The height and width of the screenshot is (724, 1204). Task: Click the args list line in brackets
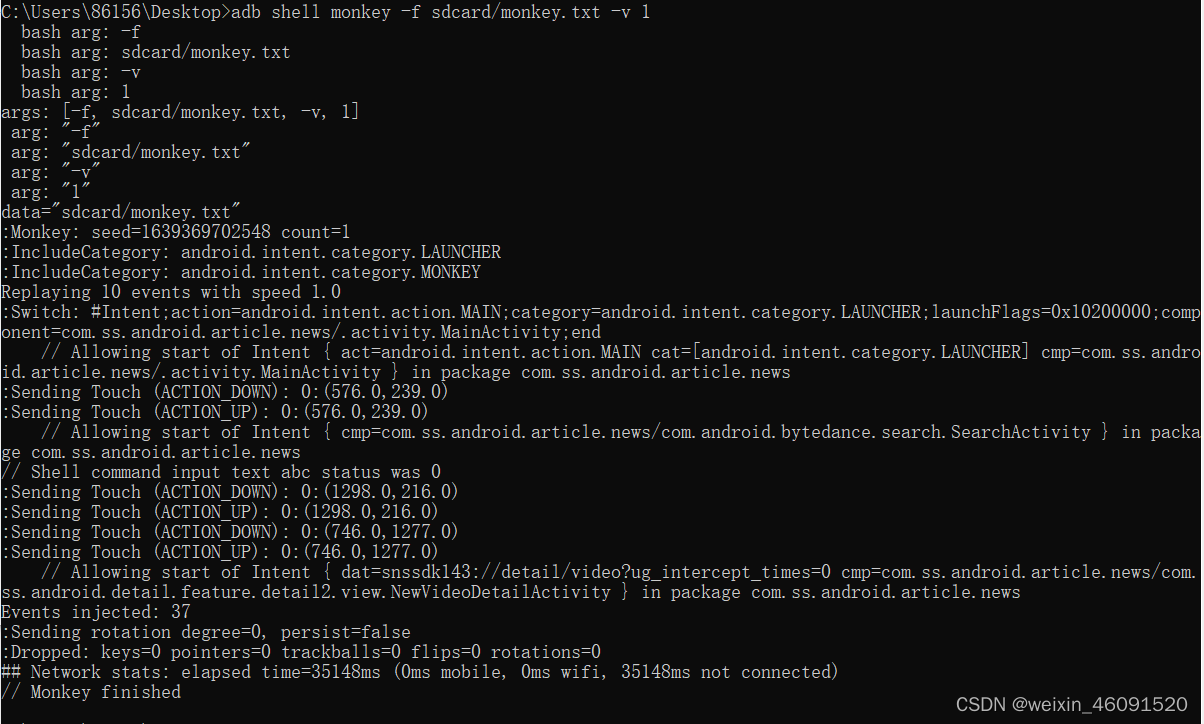point(180,112)
